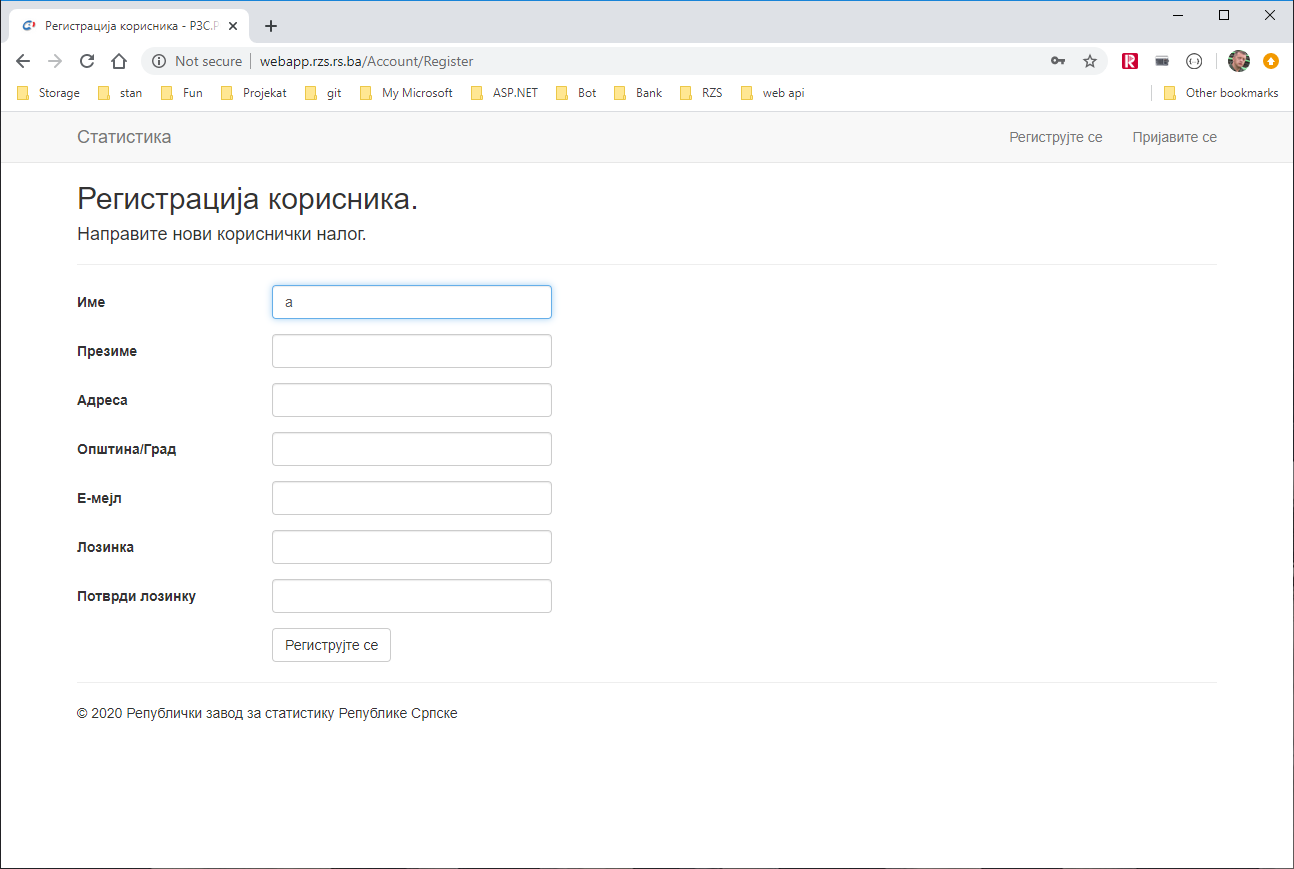
Task: Click Региструјте се in navigation bar
Action: tap(1055, 137)
